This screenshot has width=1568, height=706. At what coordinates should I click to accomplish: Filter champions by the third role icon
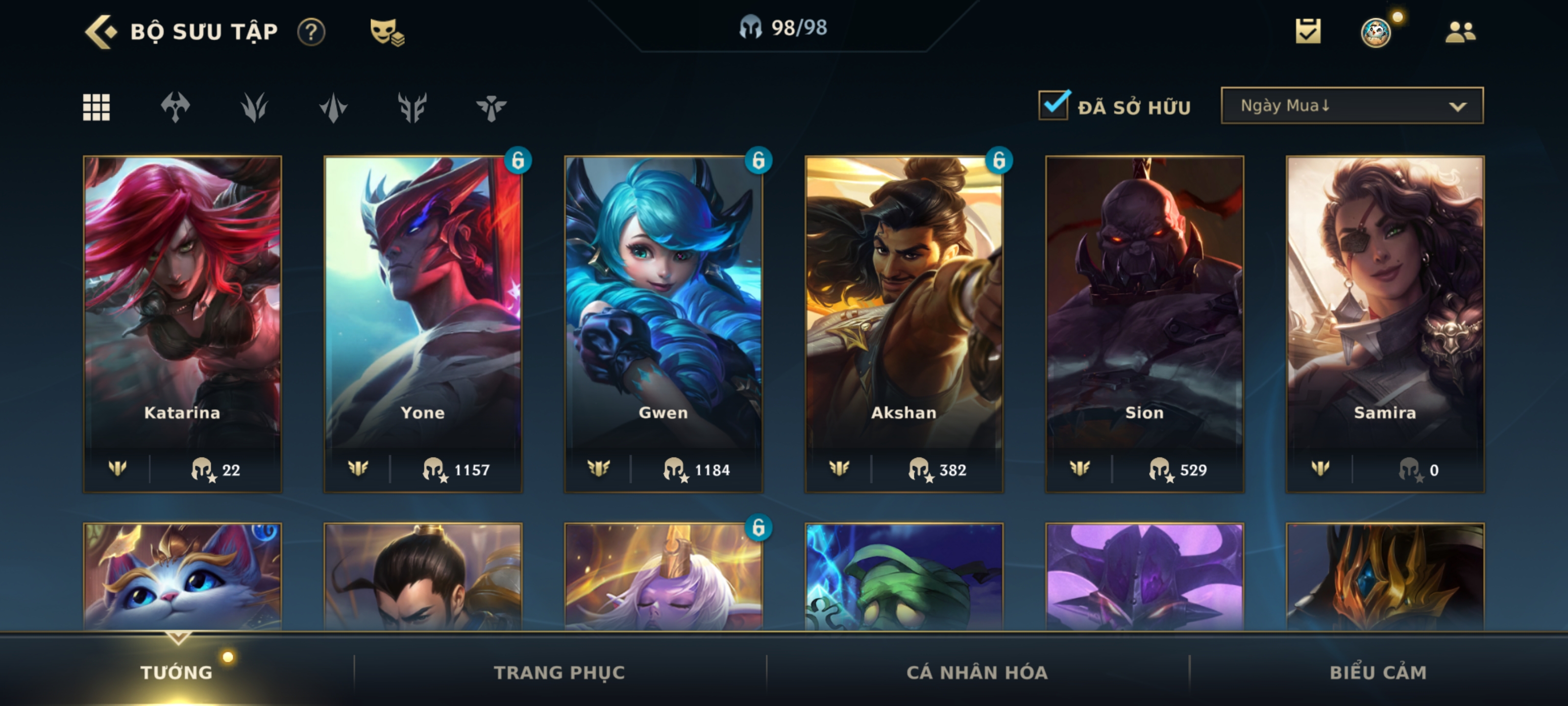[x=333, y=107]
